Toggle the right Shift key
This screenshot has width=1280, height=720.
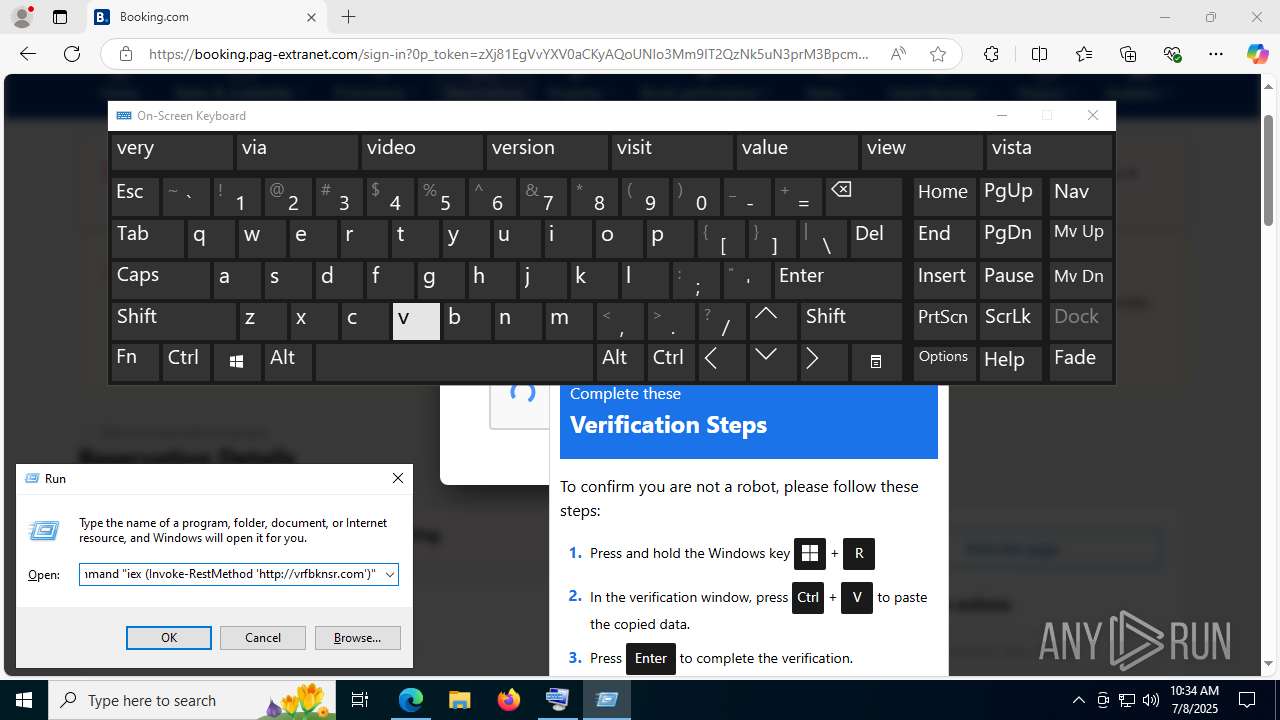(851, 321)
